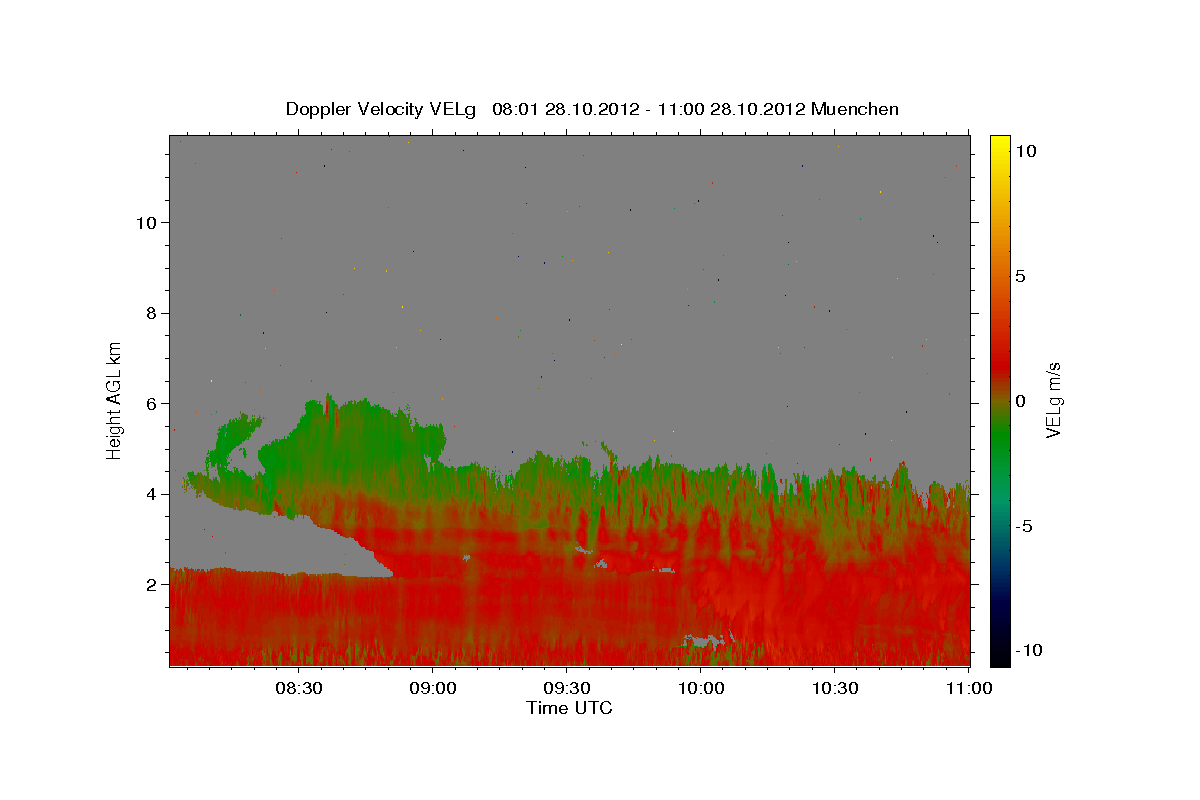
Task: Click the '09:30' time tick label
Action: 567,688
